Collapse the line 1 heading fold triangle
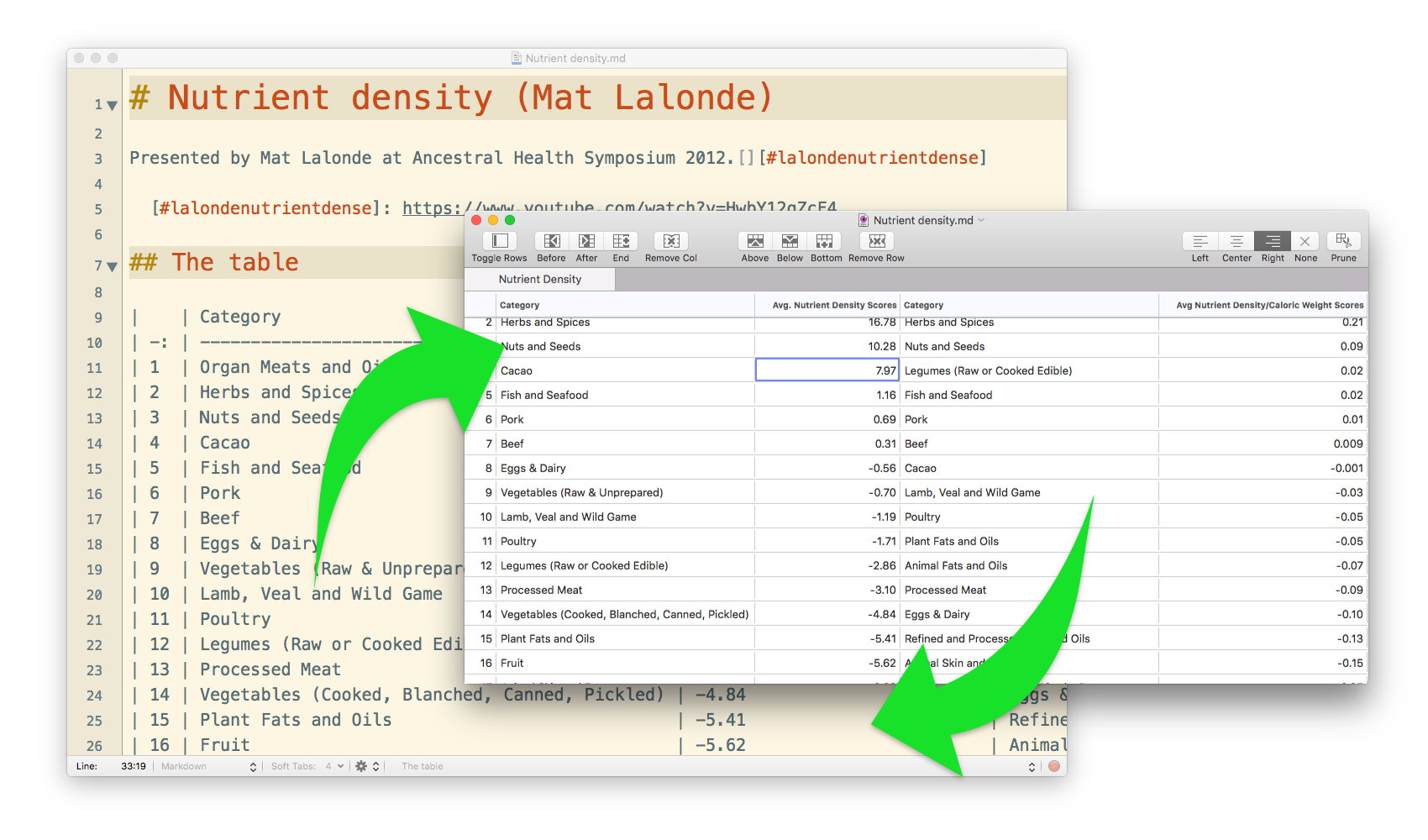This screenshot has height=840, width=1428. 112,106
